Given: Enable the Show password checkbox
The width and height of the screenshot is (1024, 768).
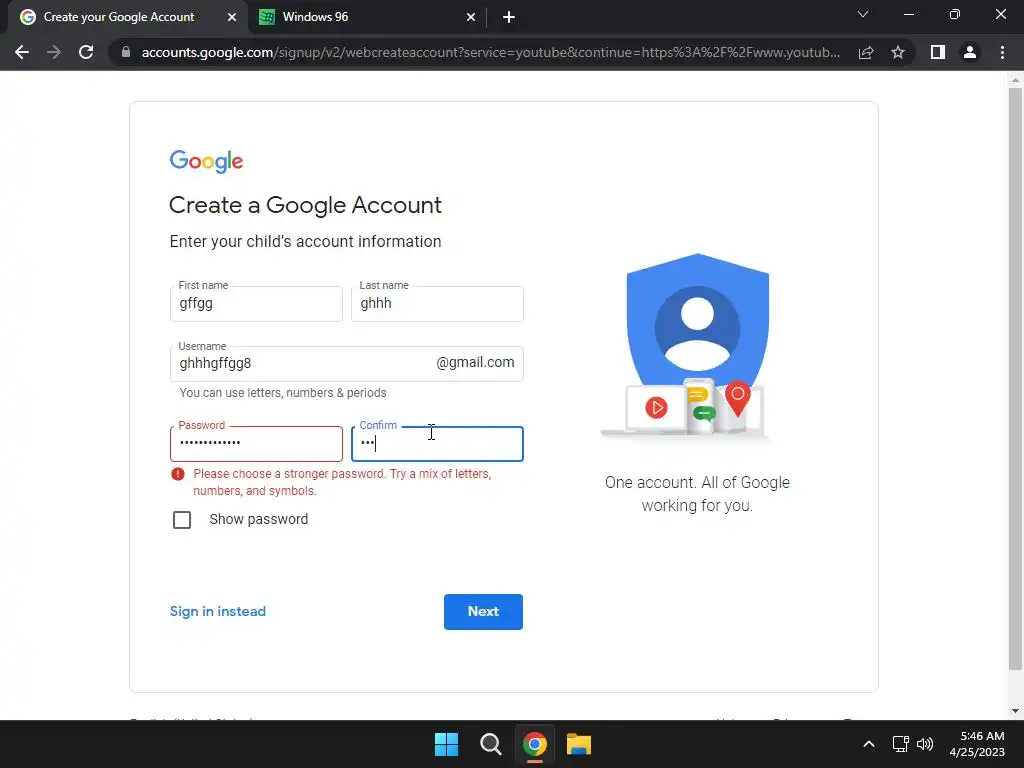Looking at the screenshot, I should pyautogui.click(x=182, y=520).
